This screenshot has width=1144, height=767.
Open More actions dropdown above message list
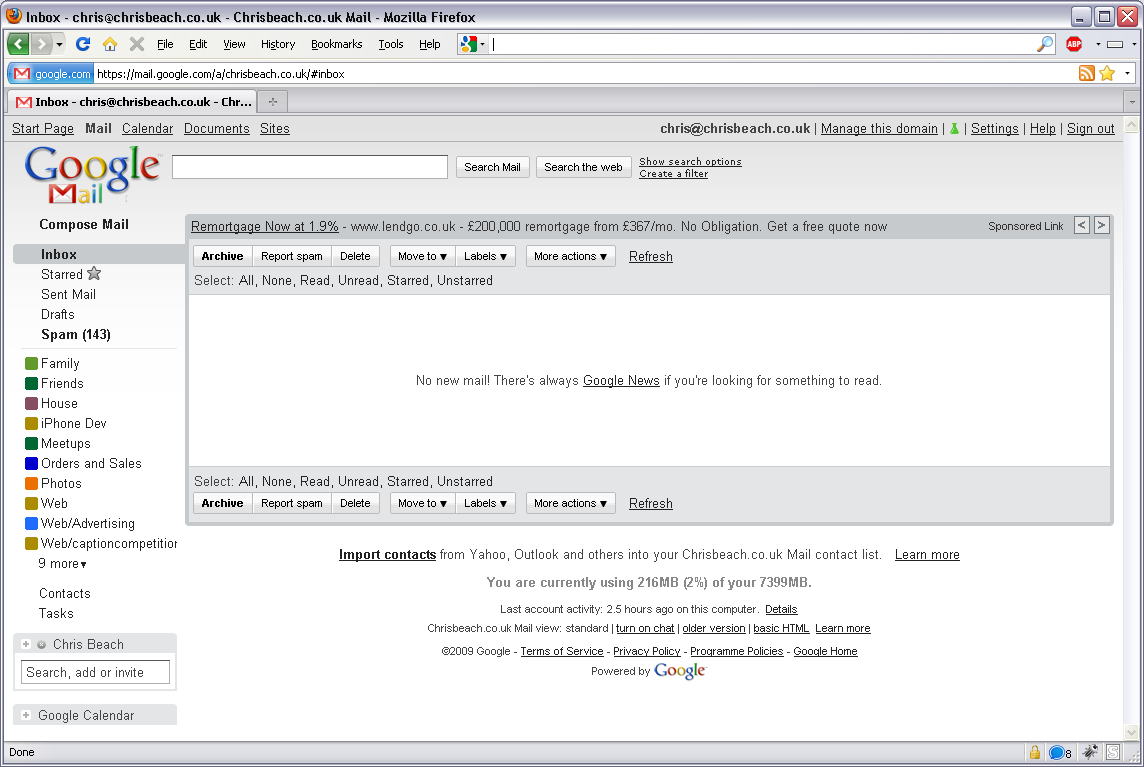571,256
